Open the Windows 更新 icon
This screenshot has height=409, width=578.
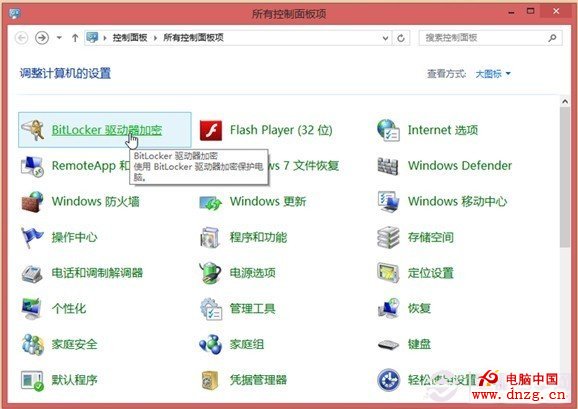(210, 202)
